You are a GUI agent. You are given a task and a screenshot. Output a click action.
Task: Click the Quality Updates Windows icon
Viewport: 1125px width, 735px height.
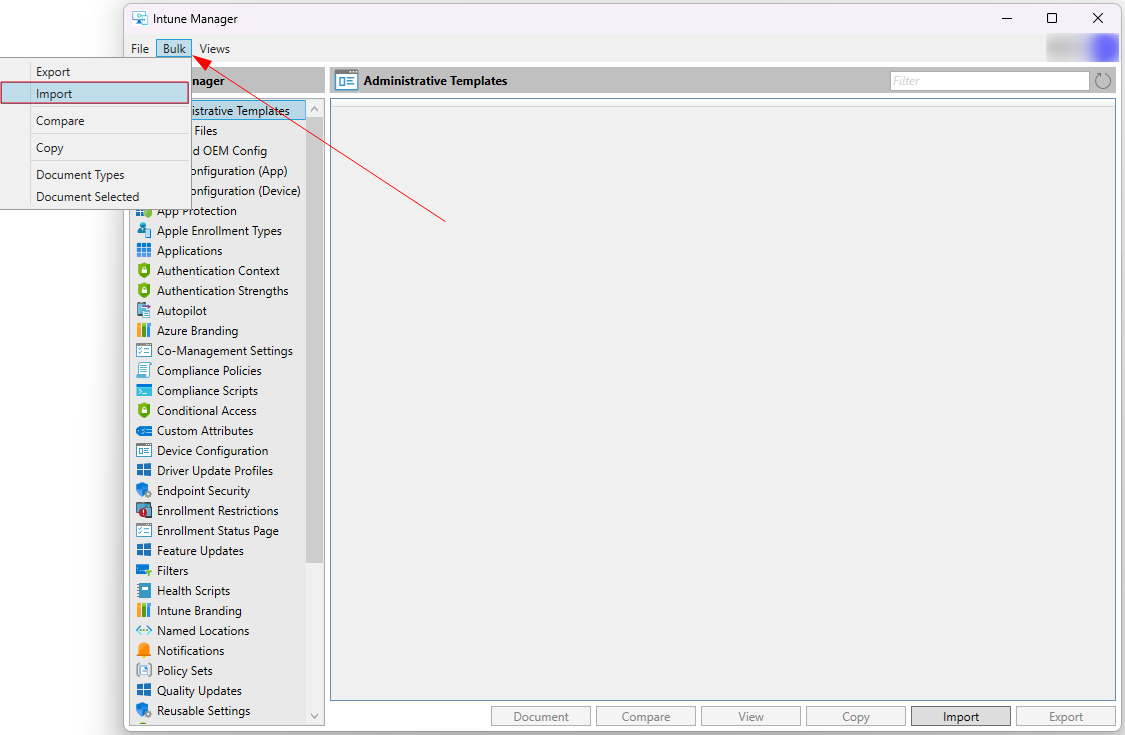(143, 690)
